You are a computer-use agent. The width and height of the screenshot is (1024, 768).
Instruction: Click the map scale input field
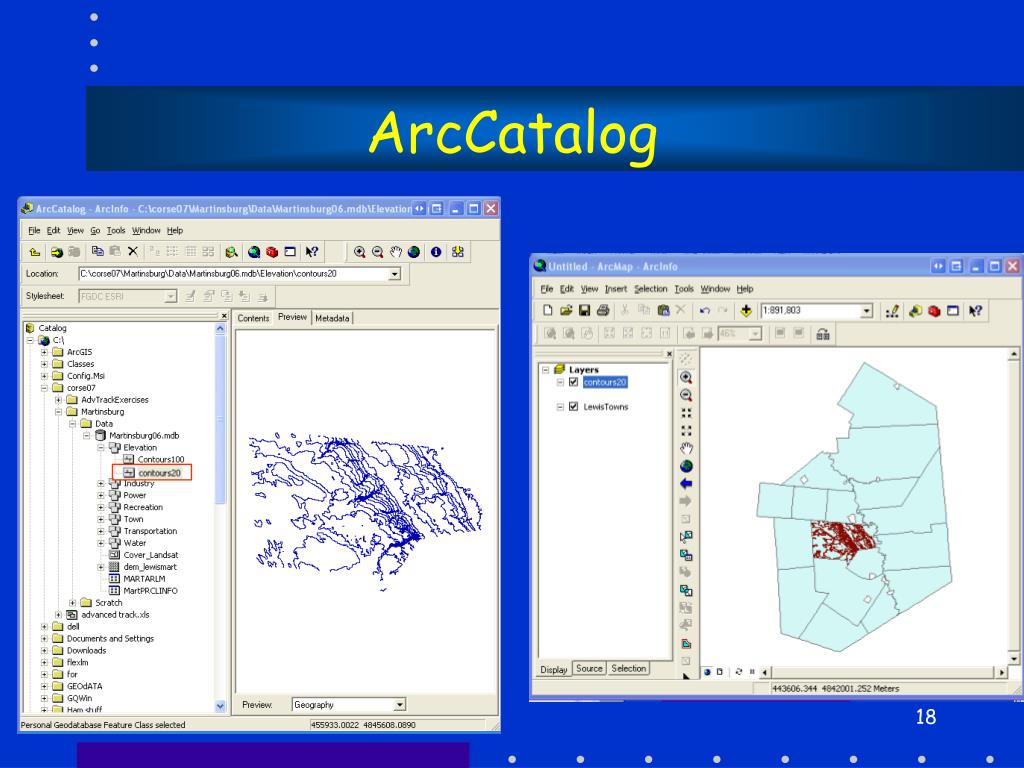[x=810, y=311]
